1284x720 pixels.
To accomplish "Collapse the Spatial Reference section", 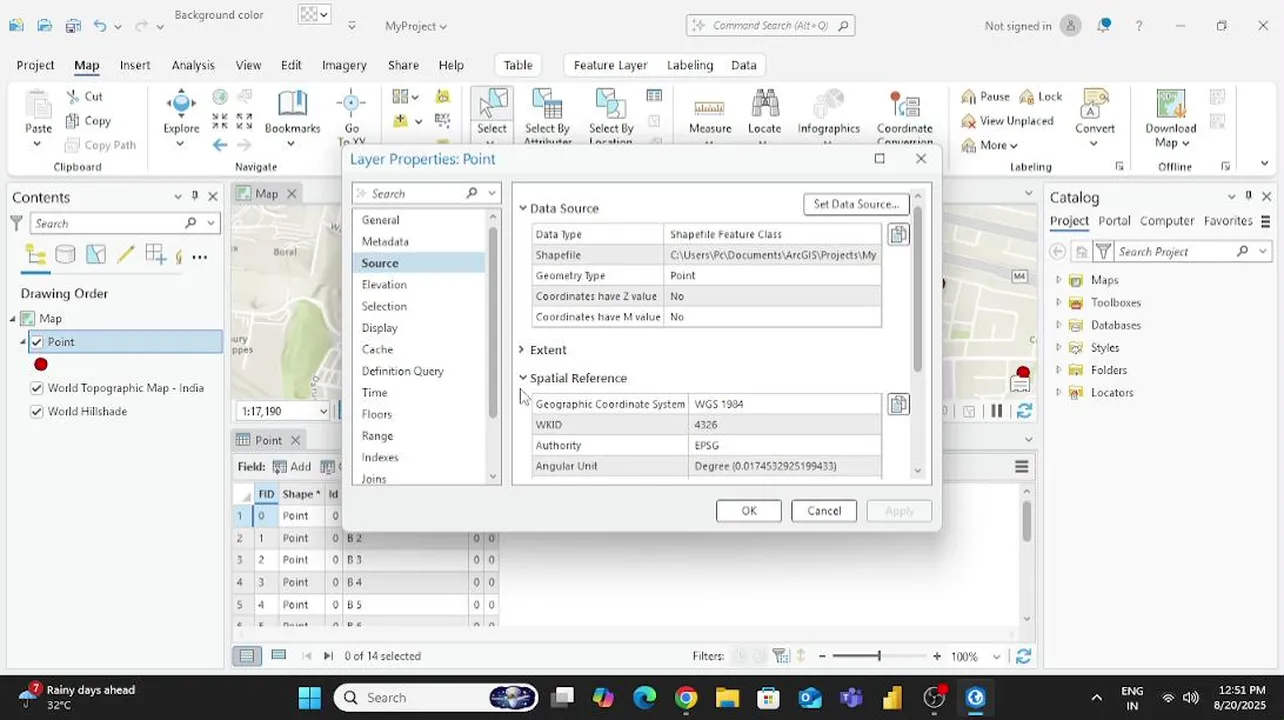I will click(x=522, y=378).
